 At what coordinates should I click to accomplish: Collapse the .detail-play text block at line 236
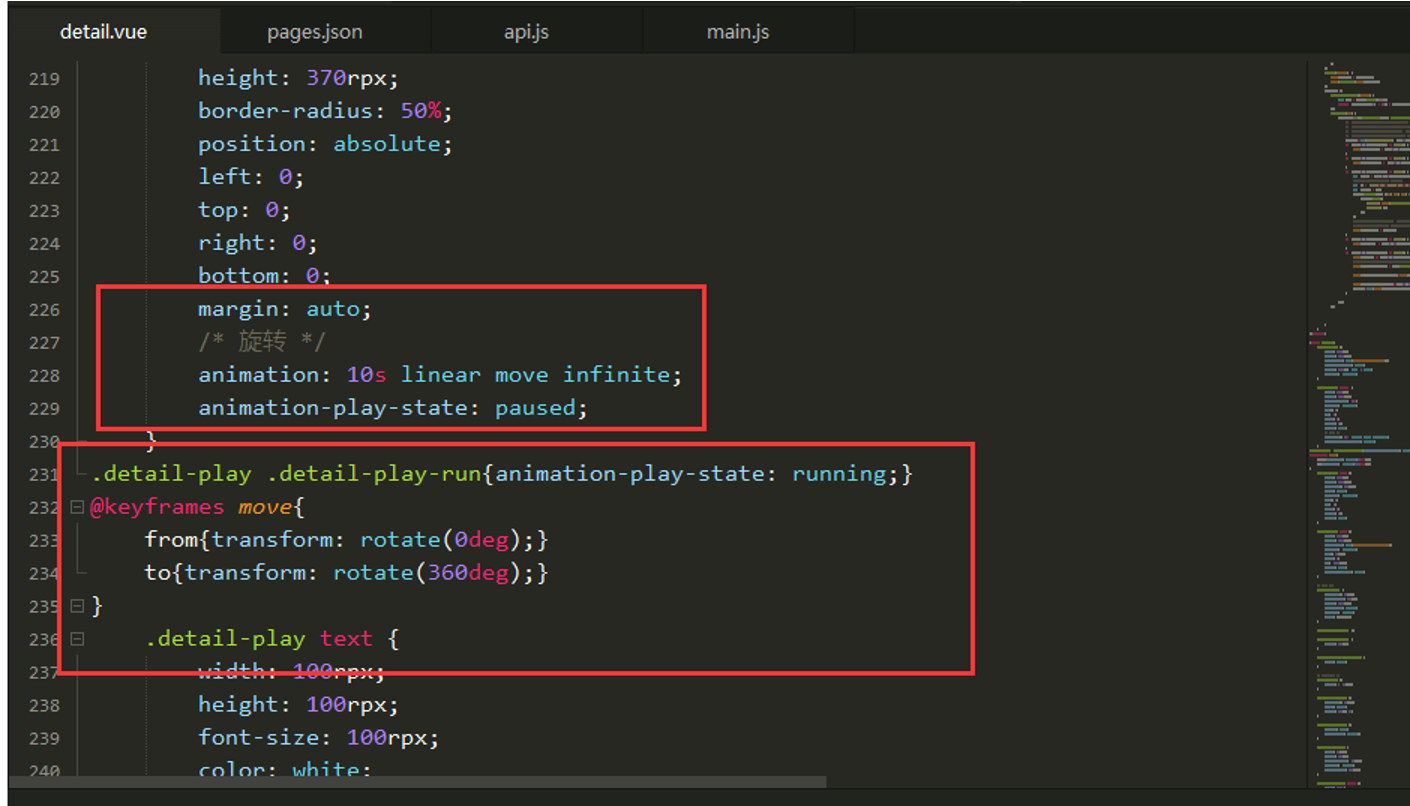point(77,638)
